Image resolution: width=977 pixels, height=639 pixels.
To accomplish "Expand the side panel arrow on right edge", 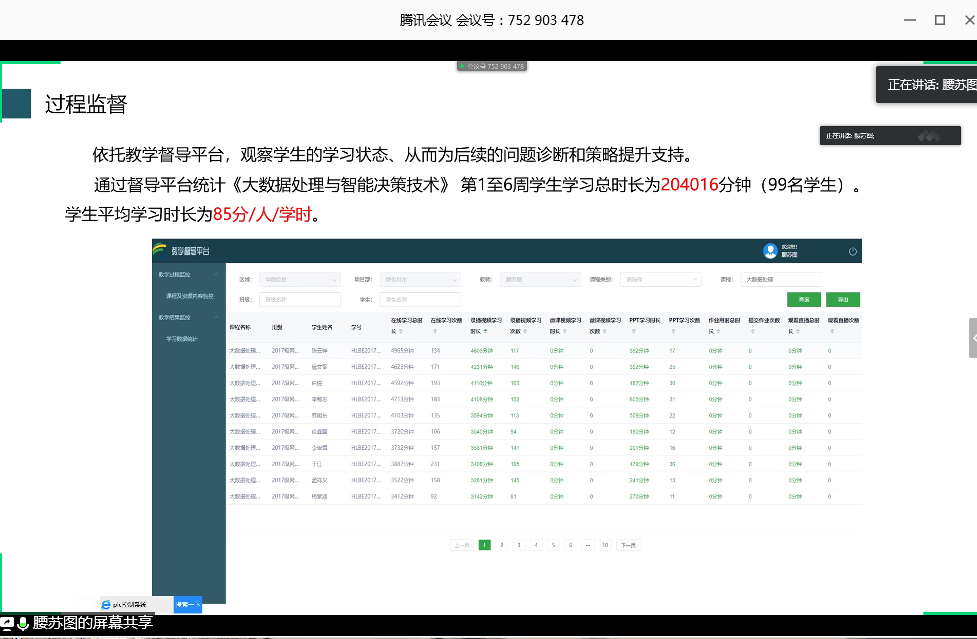I will [x=972, y=338].
